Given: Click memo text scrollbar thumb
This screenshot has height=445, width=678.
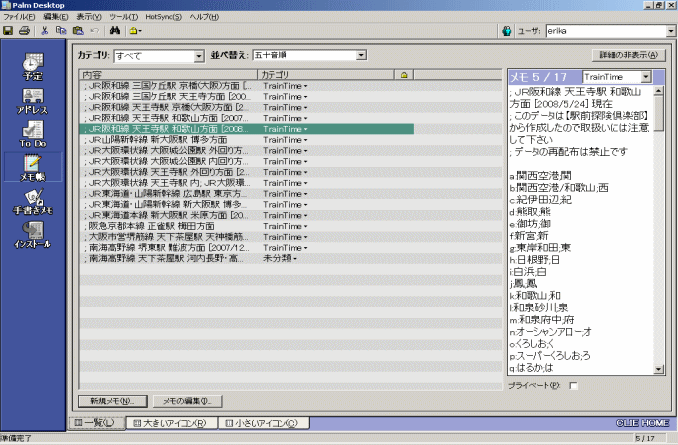Looking at the screenshot, I should pyautogui.click(x=659, y=113).
